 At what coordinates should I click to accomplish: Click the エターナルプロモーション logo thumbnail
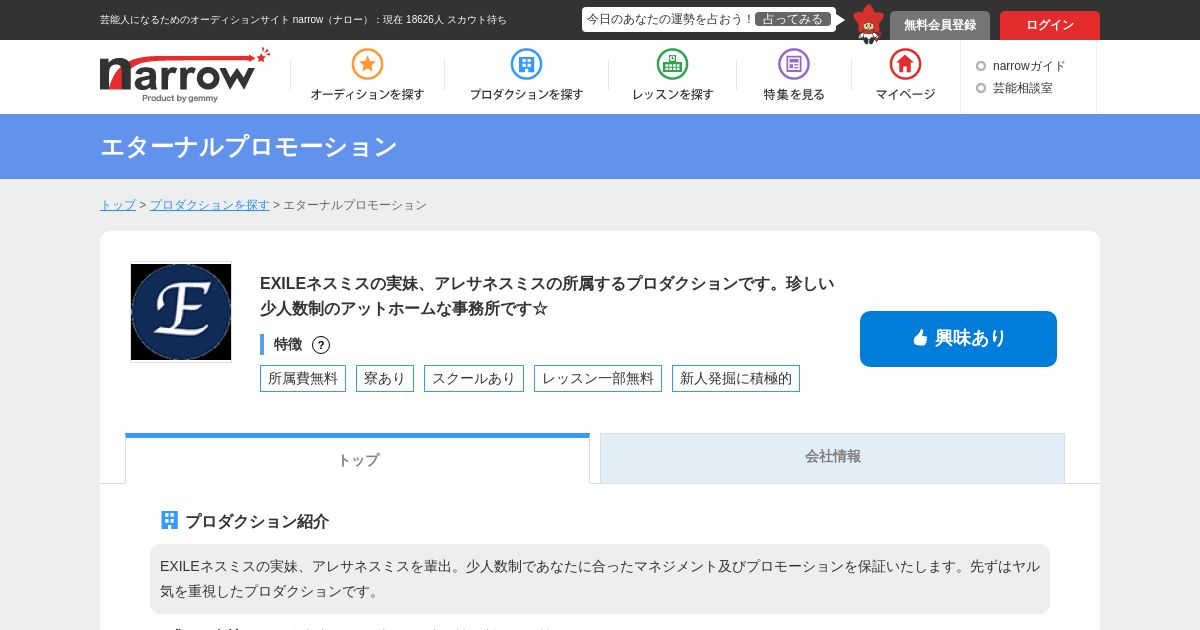[181, 312]
